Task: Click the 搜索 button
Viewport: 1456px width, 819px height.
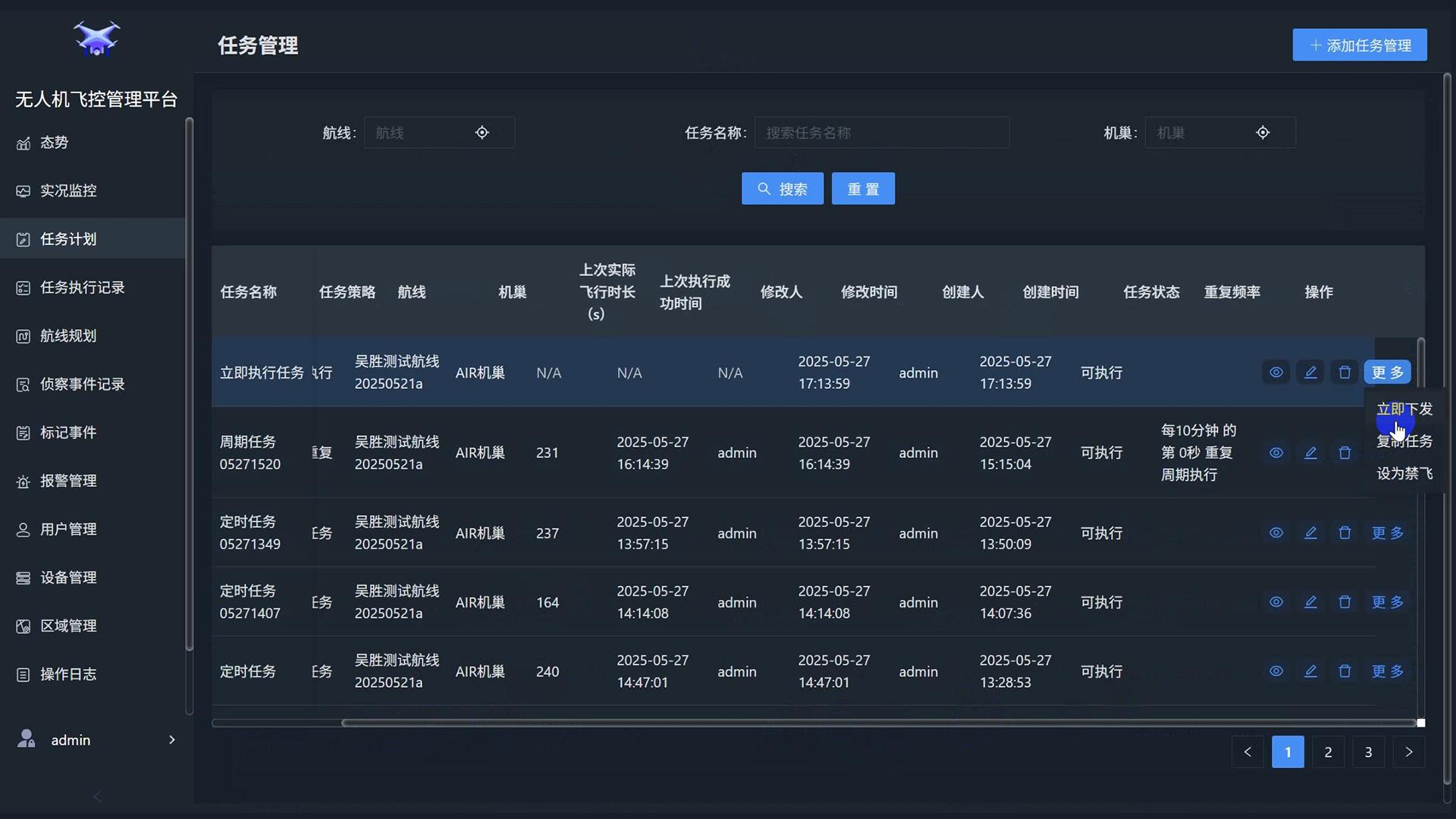Action: [x=783, y=189]
